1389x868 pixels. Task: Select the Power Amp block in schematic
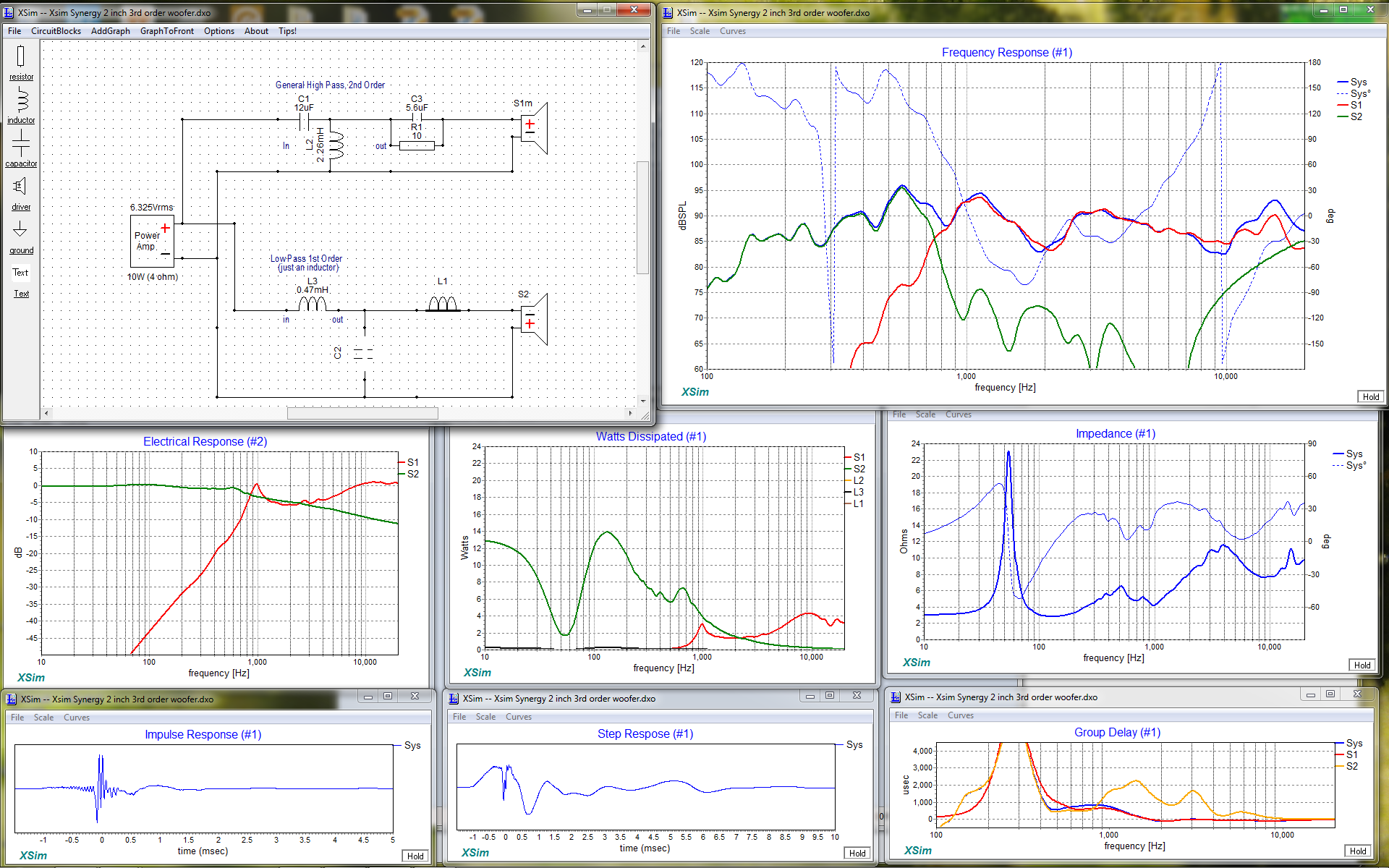coord(152,240)
